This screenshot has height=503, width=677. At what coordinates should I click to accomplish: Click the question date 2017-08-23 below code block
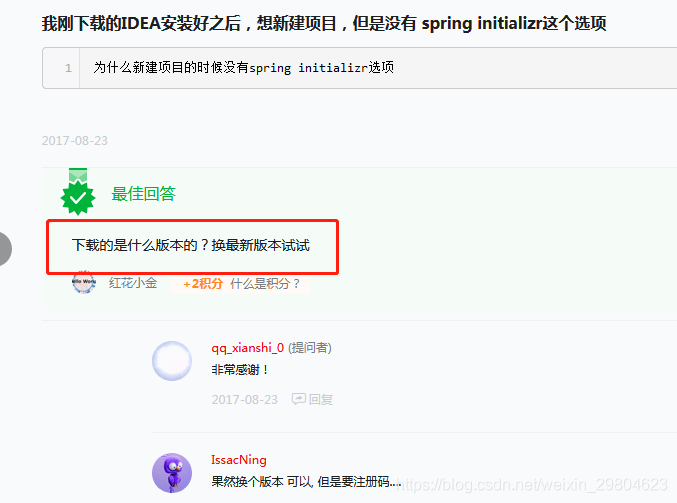coord(75,141)
